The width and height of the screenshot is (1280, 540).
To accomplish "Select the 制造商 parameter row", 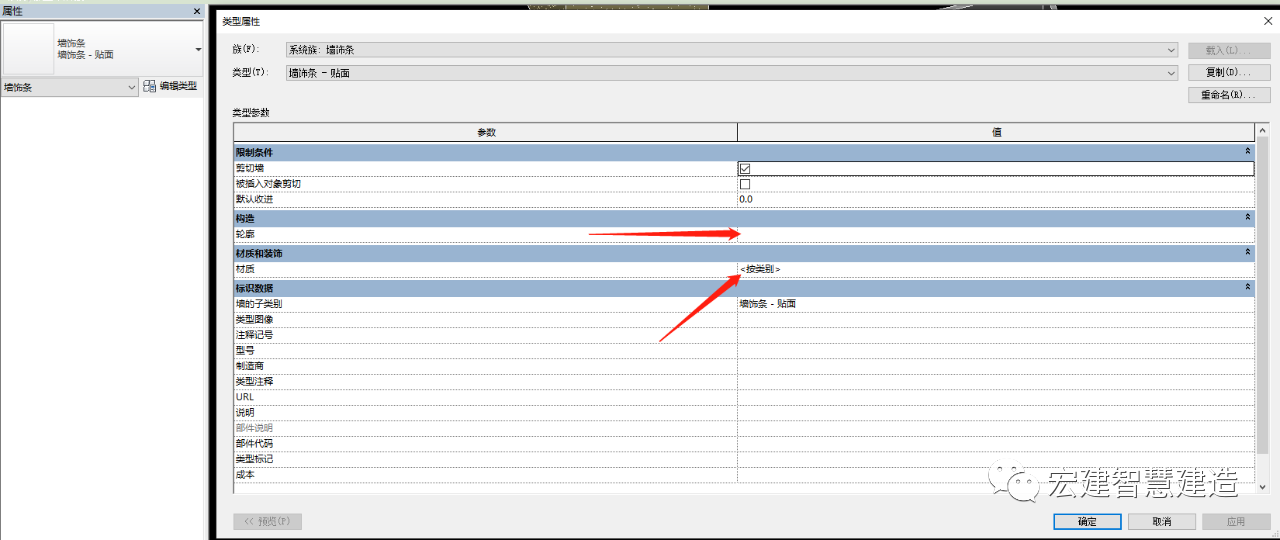I will point(744,366).
